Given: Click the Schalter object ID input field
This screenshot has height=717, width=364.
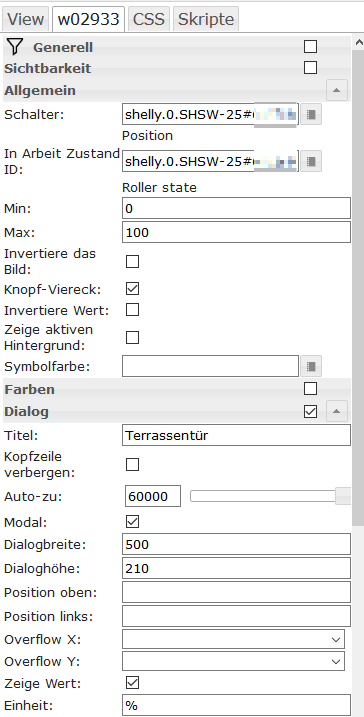Looking at the screenshot, I should pyautogui.click(x=210, y=114).
